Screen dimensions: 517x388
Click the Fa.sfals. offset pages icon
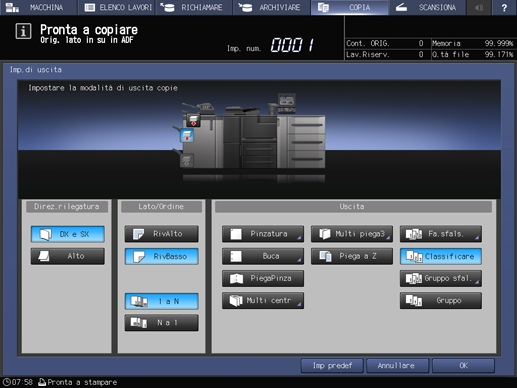(x=414, y=234)
